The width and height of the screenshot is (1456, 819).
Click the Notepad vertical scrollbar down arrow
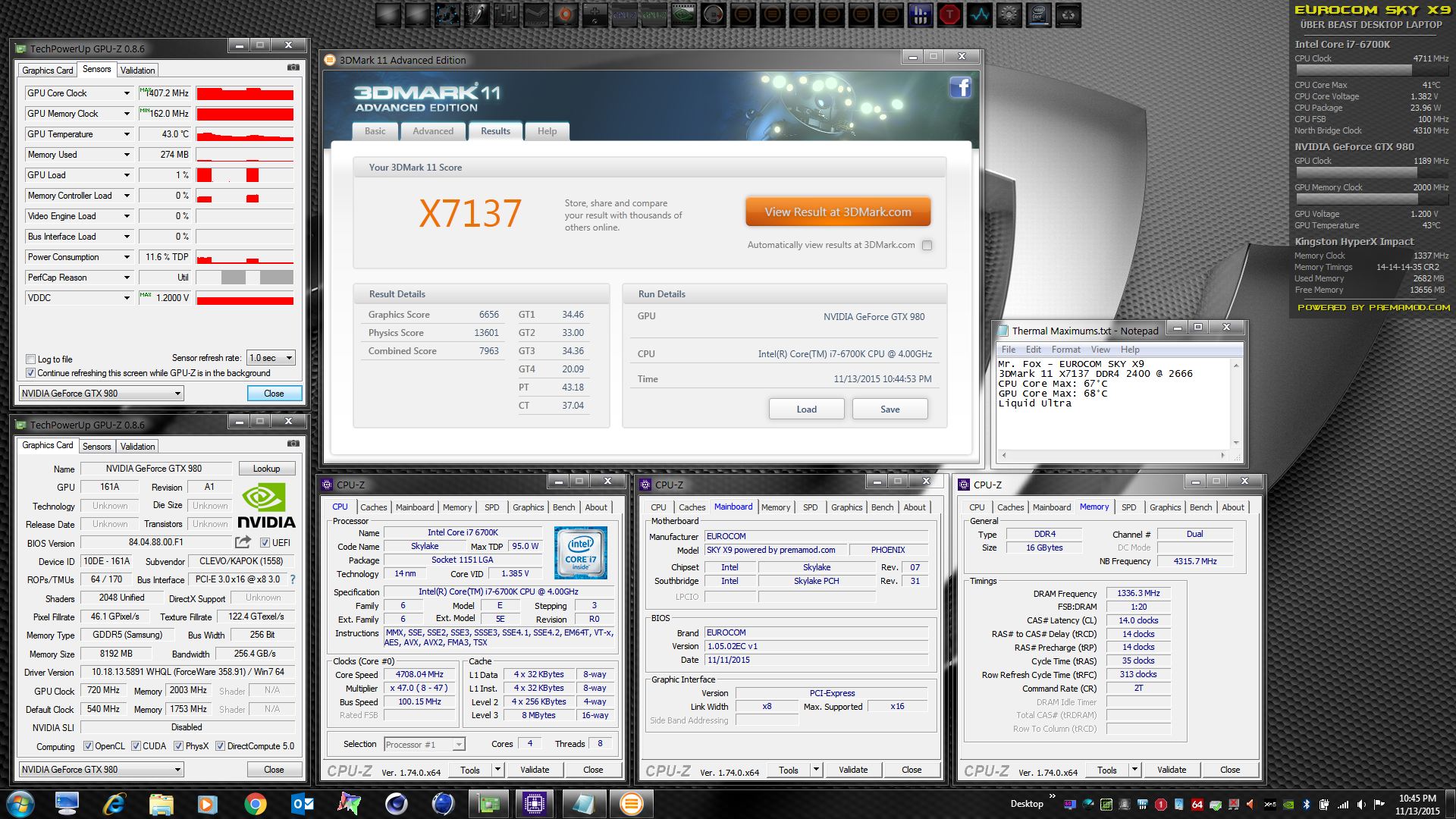pos(1236,443)
